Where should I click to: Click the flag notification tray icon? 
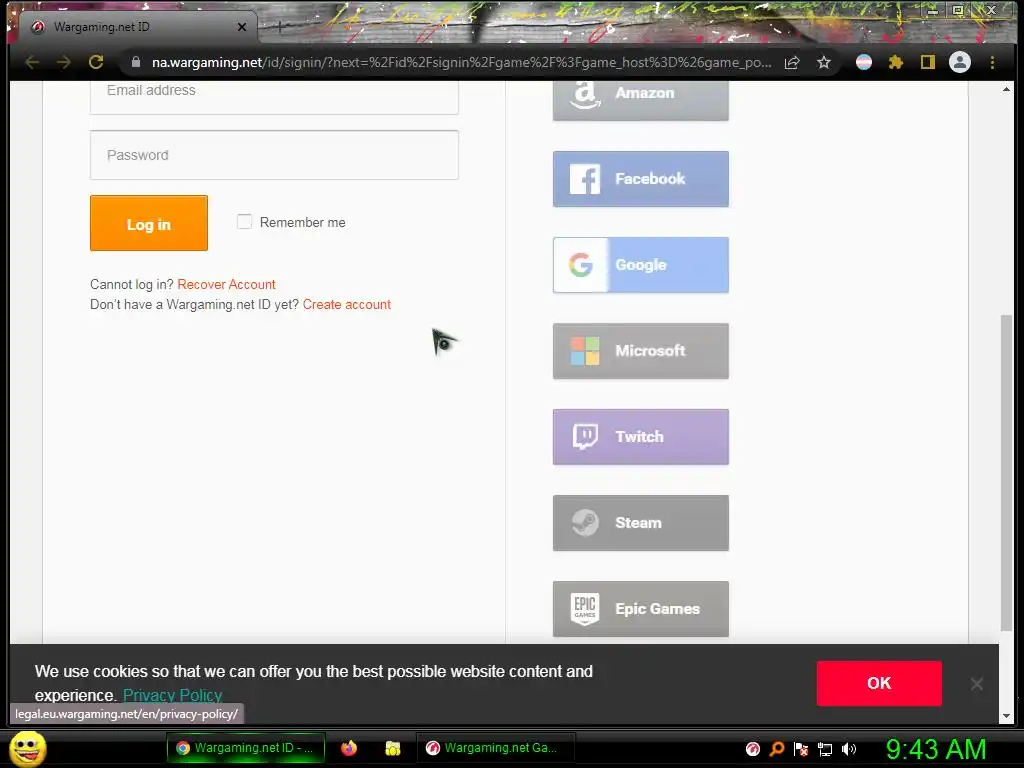coord(801,749)
